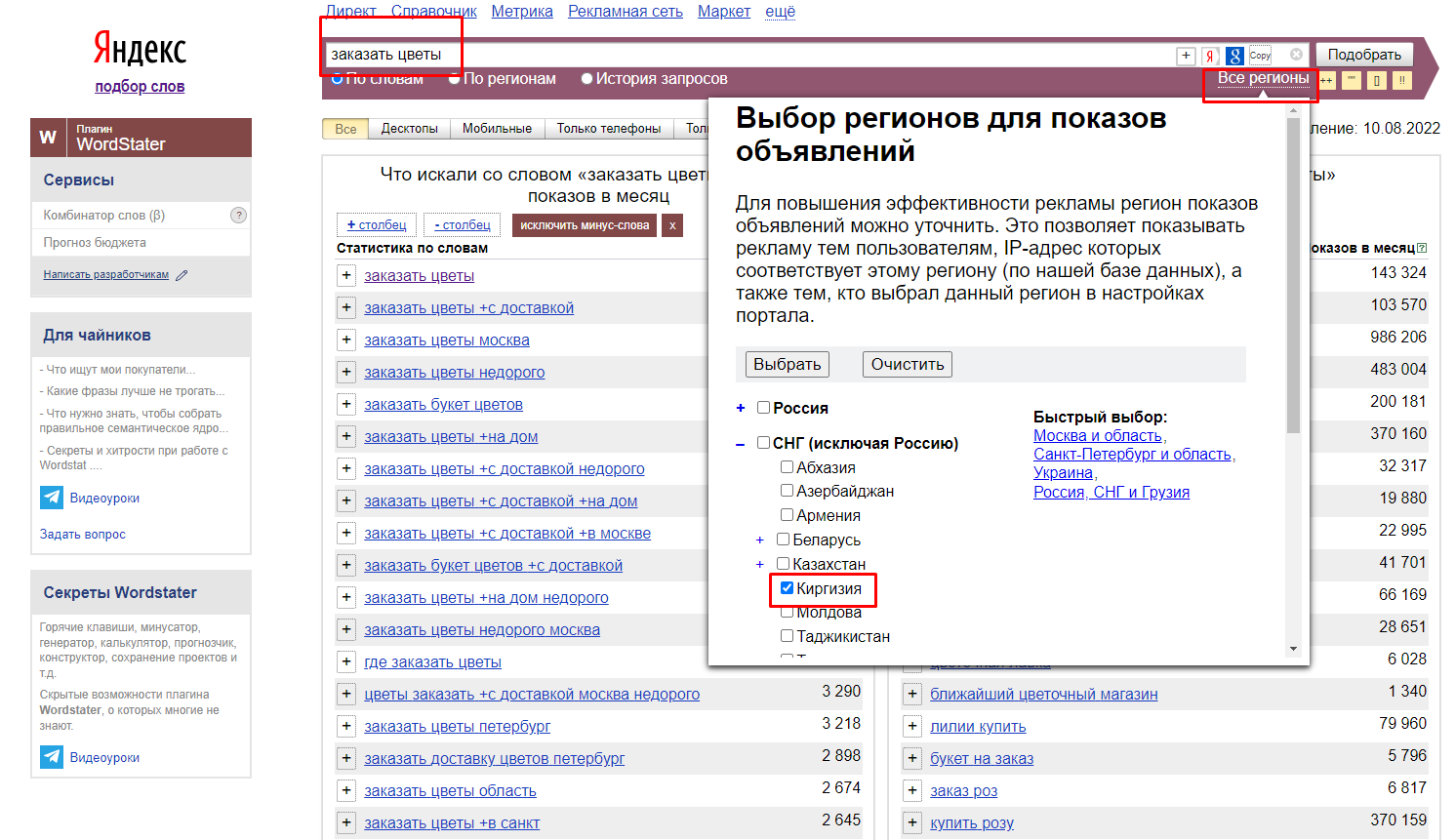Click the + столбец button
The width and height of the screenshot is (1455, 840).
click(377, 225)
